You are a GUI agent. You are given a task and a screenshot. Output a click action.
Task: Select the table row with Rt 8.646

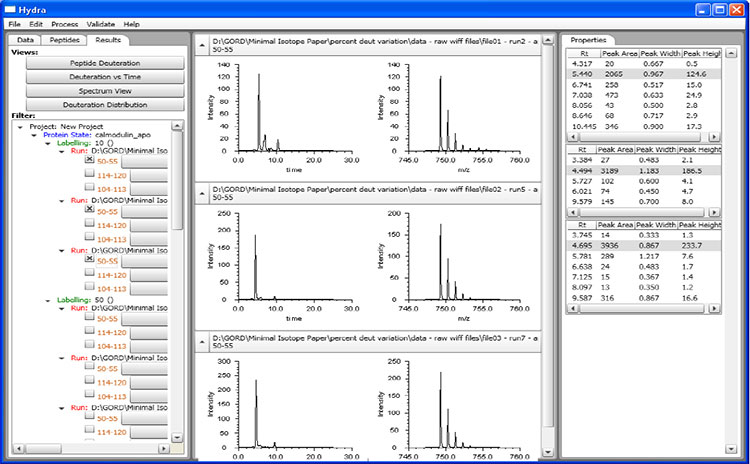click(644, 116)
